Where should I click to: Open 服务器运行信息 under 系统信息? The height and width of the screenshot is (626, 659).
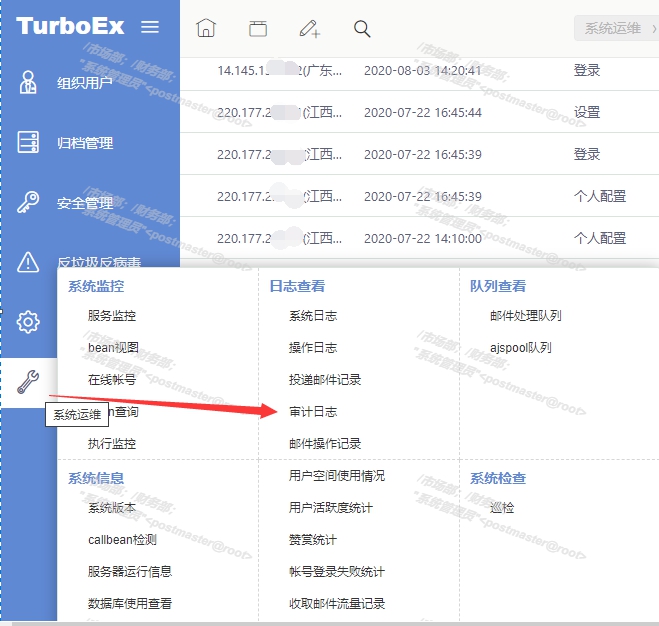[x=130, y=572]
